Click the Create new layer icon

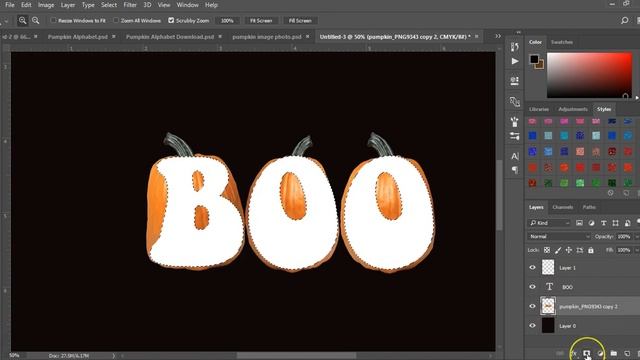click(x=627, y=353)
